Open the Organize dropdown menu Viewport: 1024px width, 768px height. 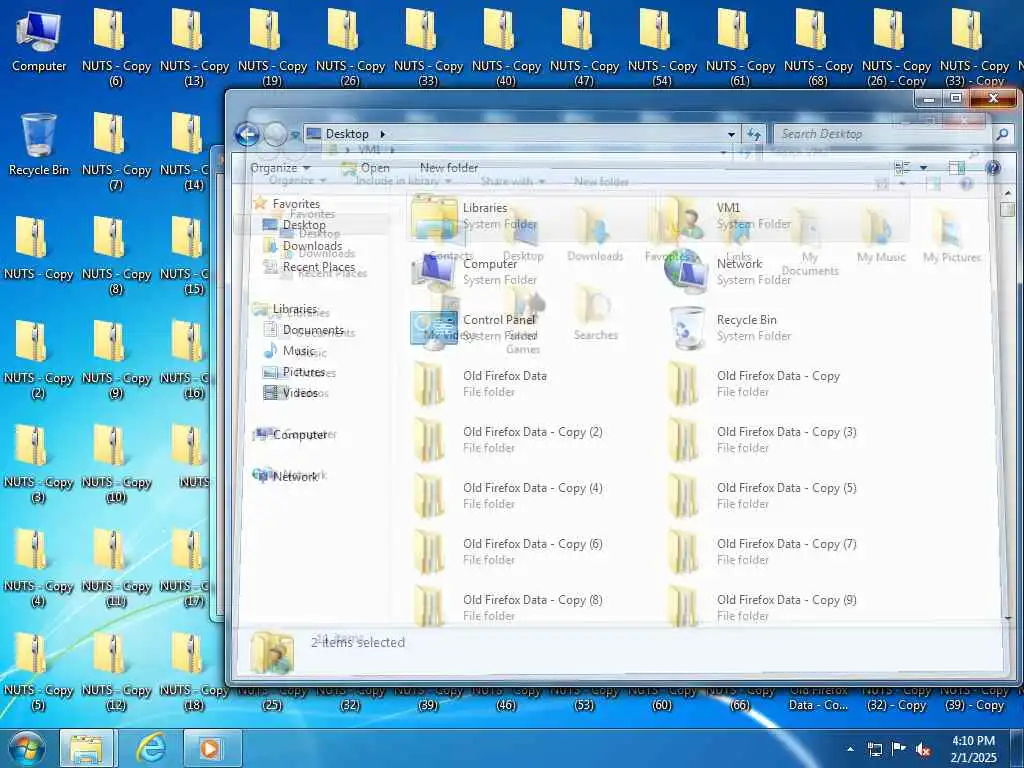280,168
